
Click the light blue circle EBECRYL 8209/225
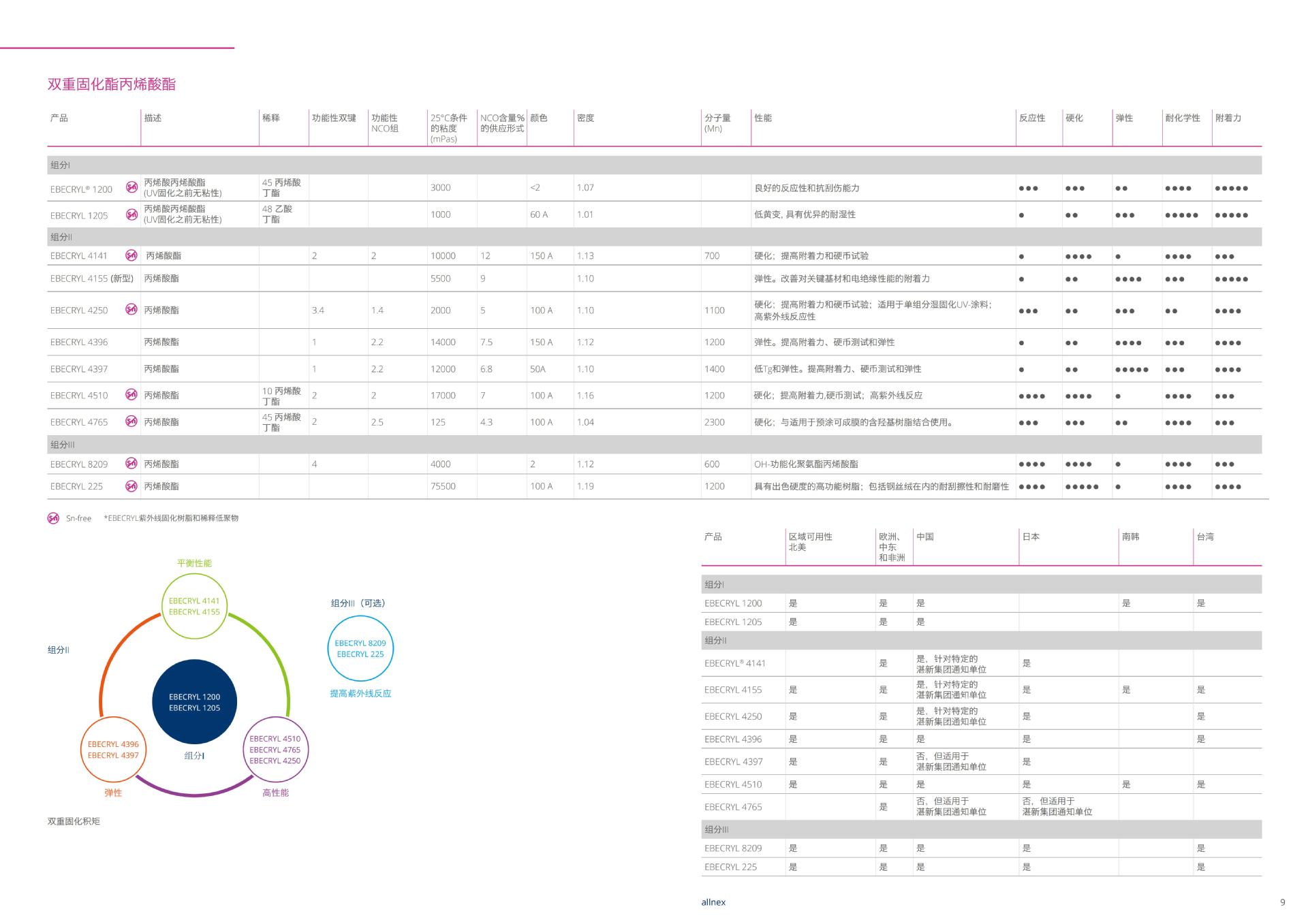point(360,648)
